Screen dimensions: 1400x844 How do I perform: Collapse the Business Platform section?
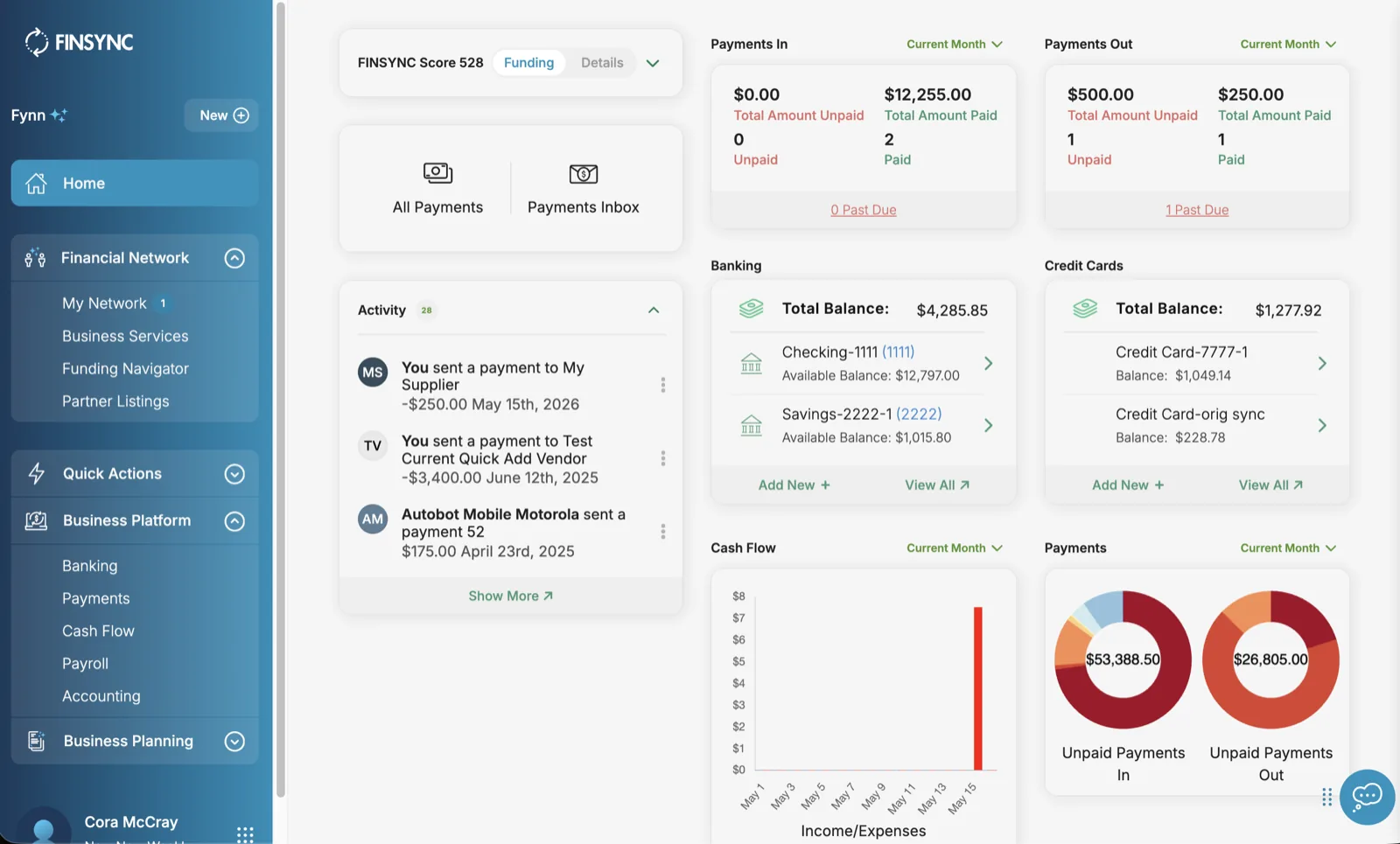pos(234,521)
